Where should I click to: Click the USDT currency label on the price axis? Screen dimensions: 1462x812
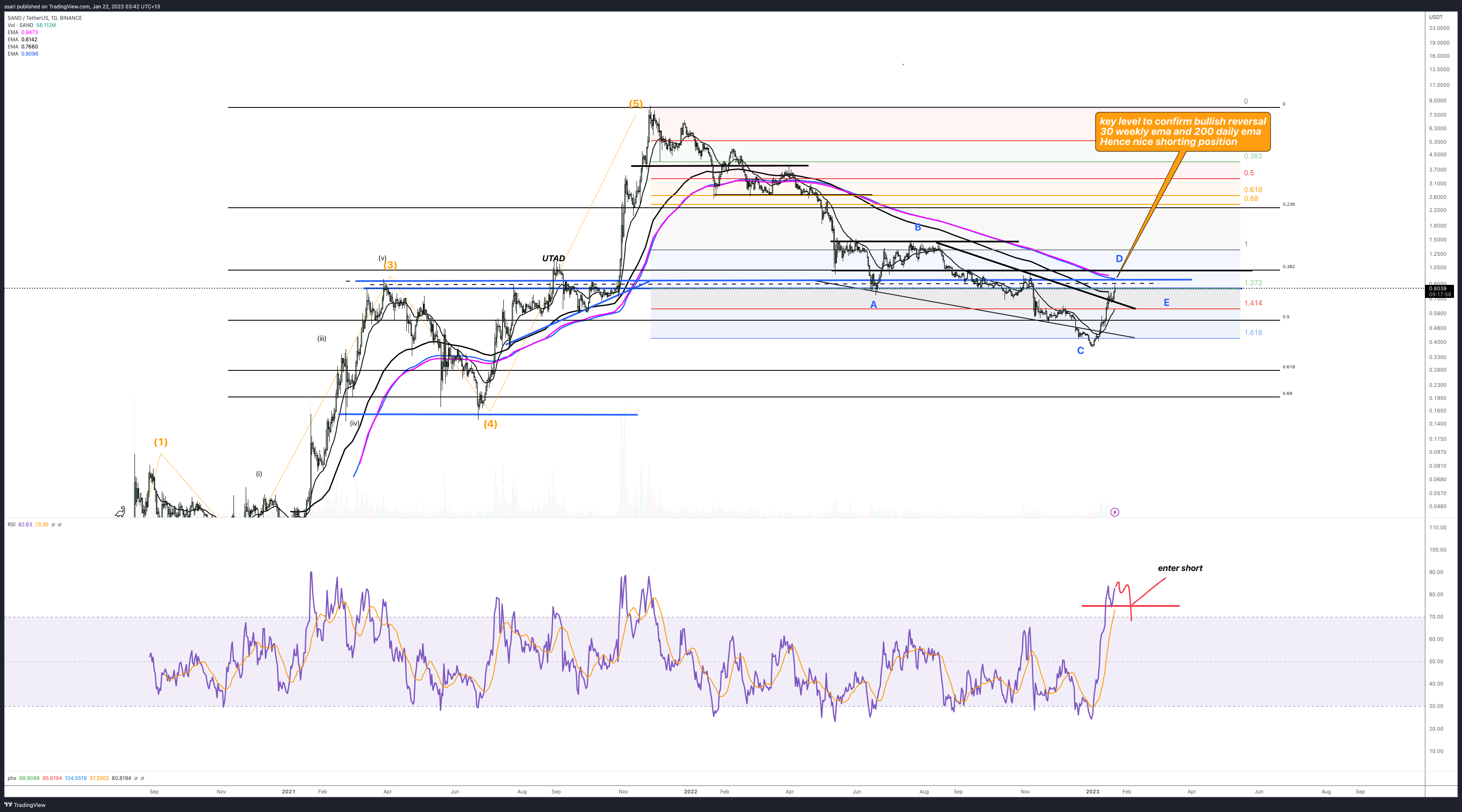coord(1435,17)
